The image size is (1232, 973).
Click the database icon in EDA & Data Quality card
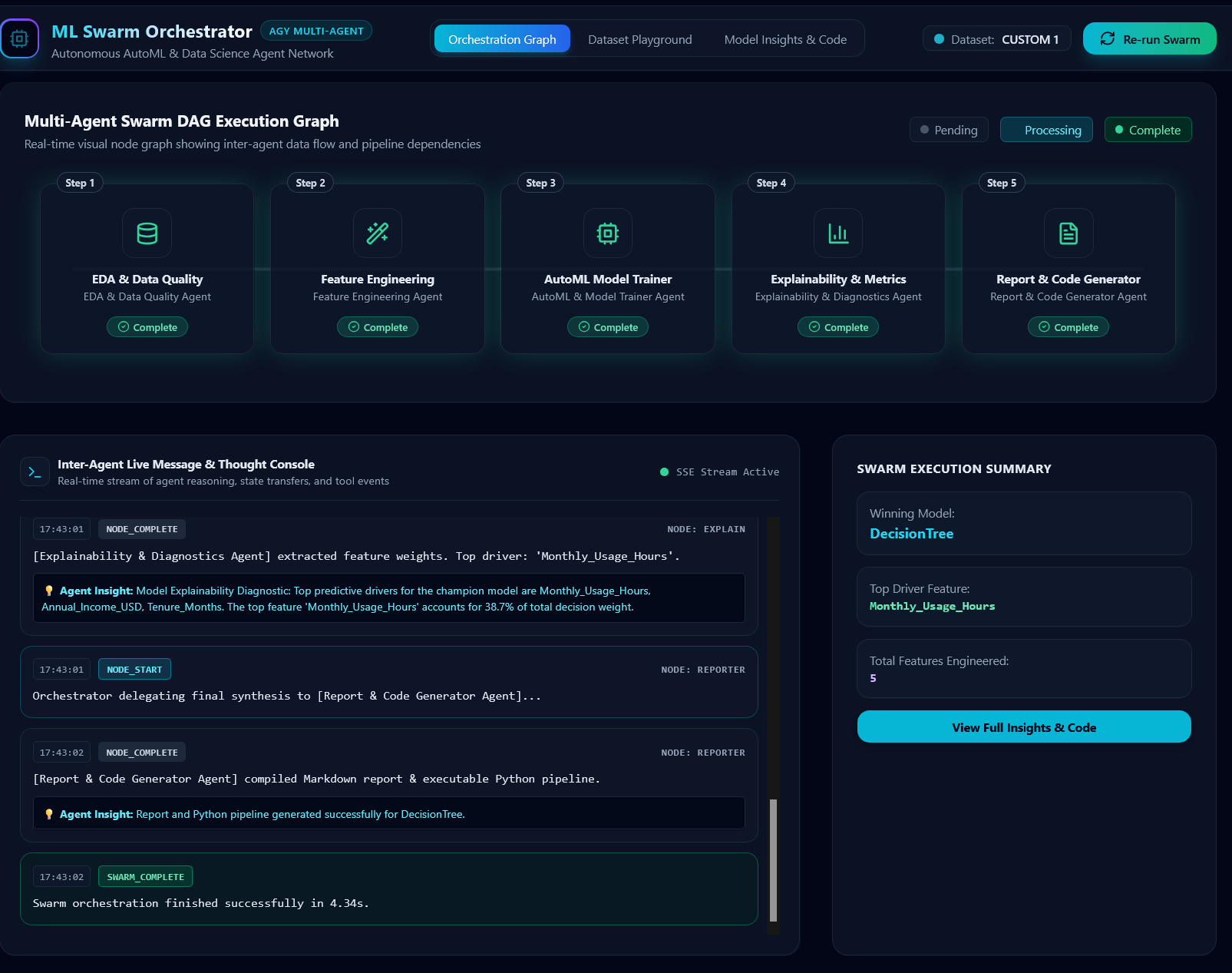[147, 233]
